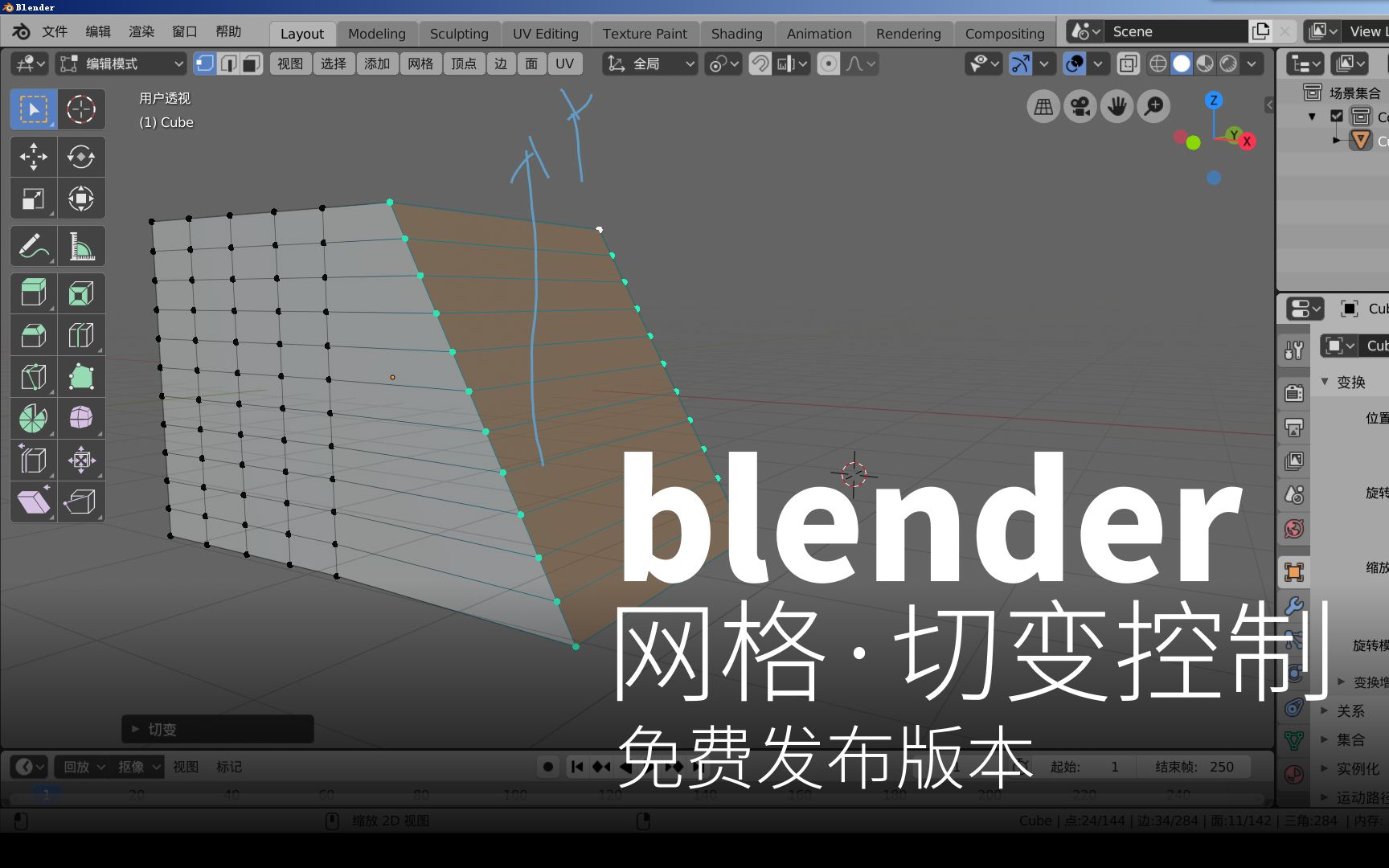This screenshot has width=1389, height=868.
Task: Switch to wireframe shading
Action: point(1157,63)
